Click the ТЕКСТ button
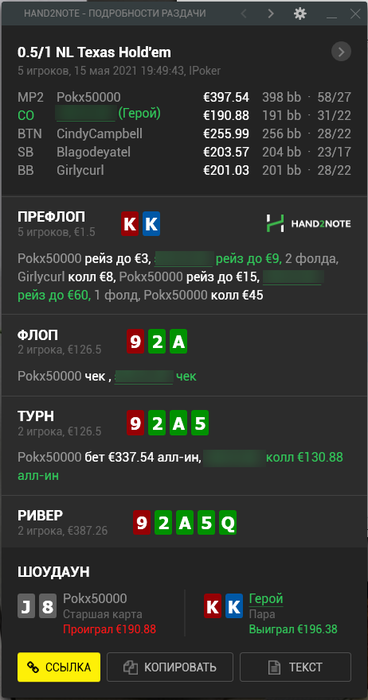The image size is (368, 700). click(295, 667)
